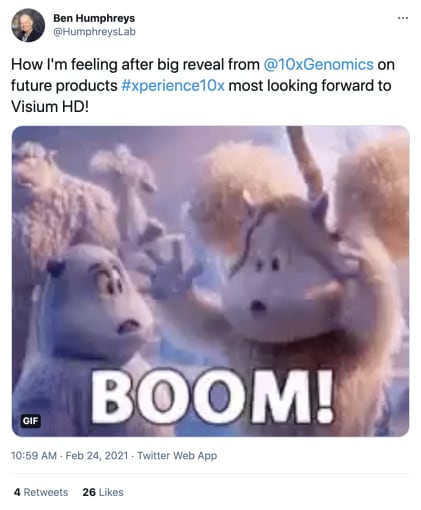Screen dimensions: 421x510
Task: View the 4 Retweets list
Action: [41, 492]
